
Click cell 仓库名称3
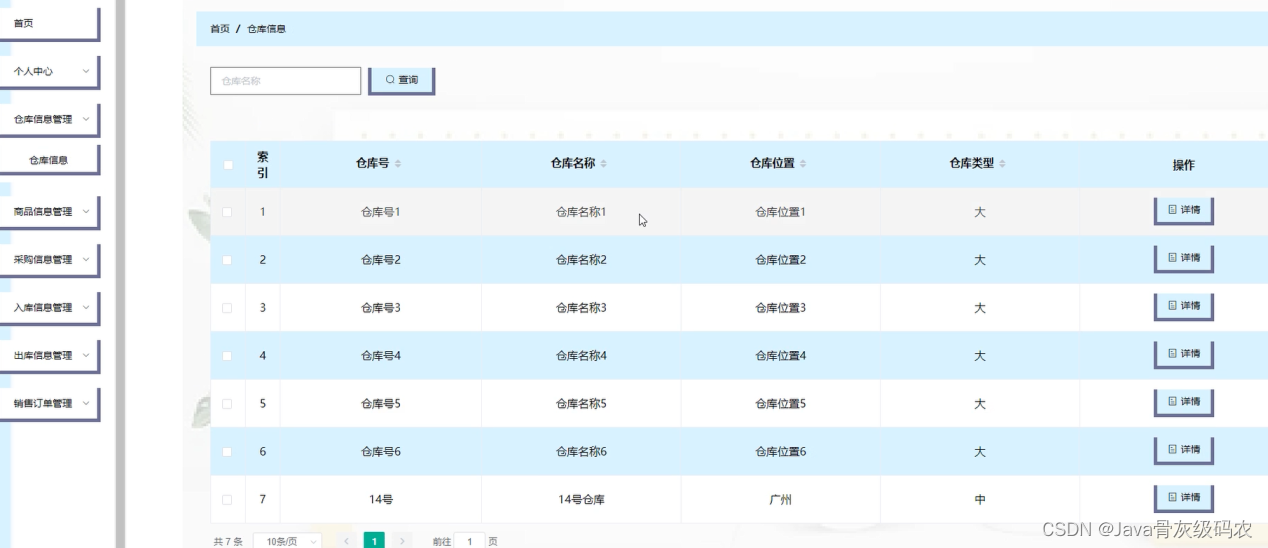pyautogui.click(x=581, y=308)
